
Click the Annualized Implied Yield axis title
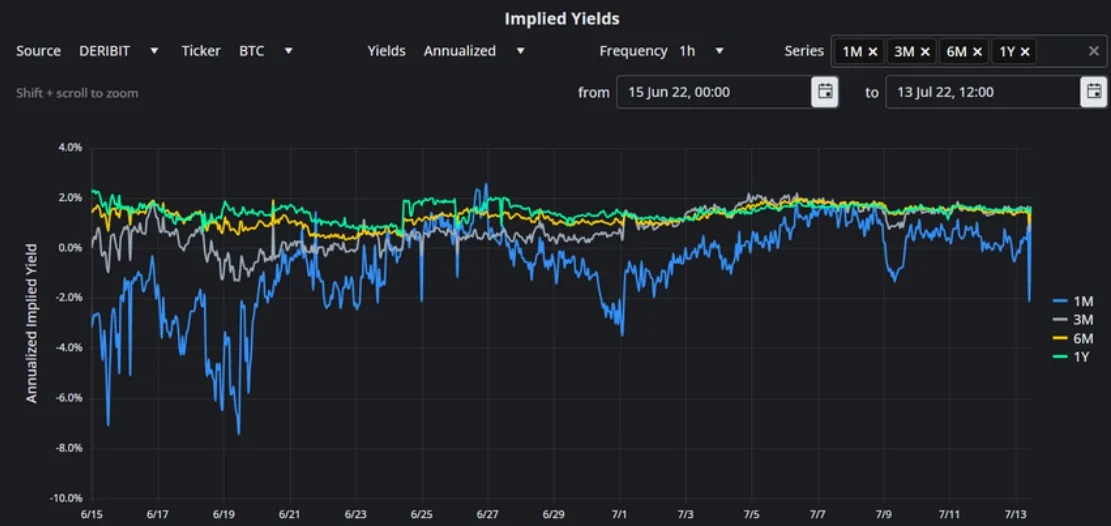pos(32,323)
